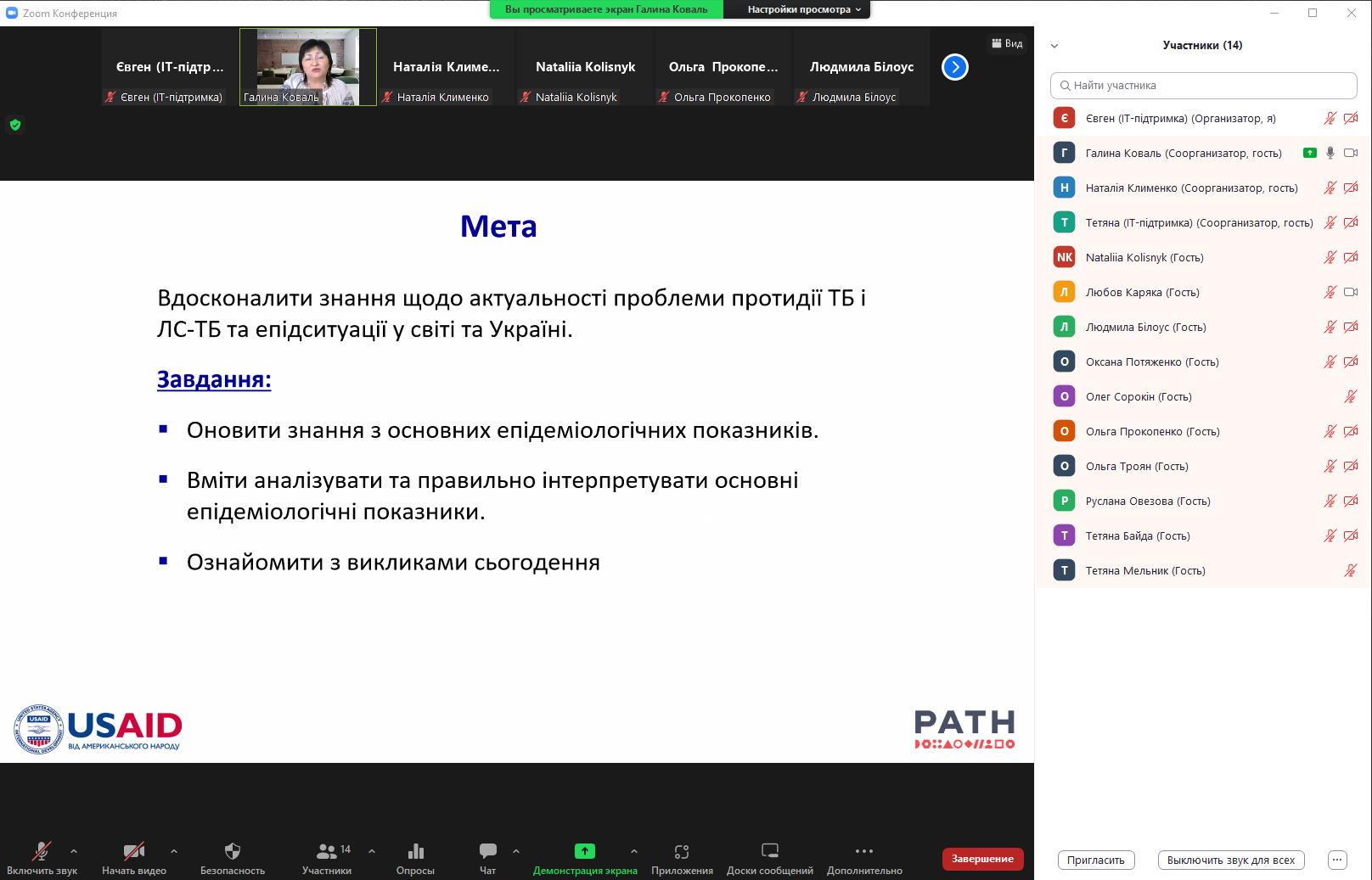
Task: Open the Participants (Участники) icon in toolbar
Action: pyautogui.click(x=326, y=851)
